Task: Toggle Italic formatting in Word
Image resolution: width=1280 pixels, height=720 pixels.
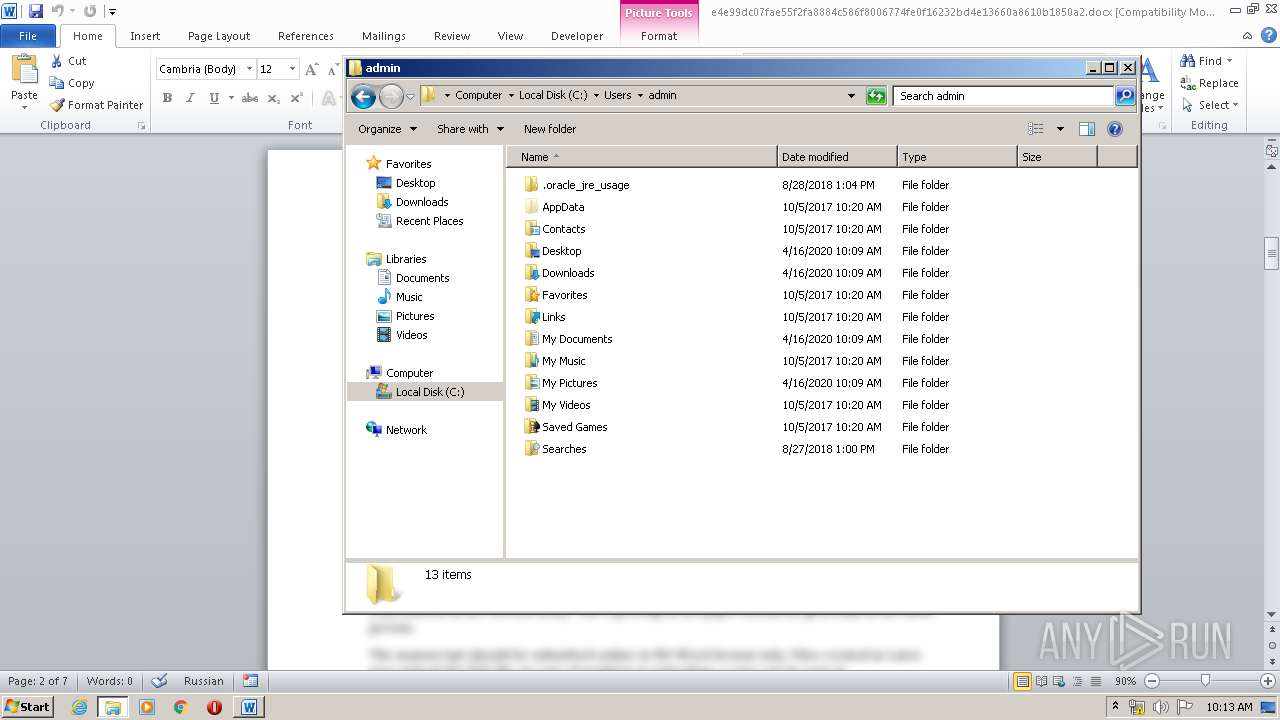Action: point(190,98)
